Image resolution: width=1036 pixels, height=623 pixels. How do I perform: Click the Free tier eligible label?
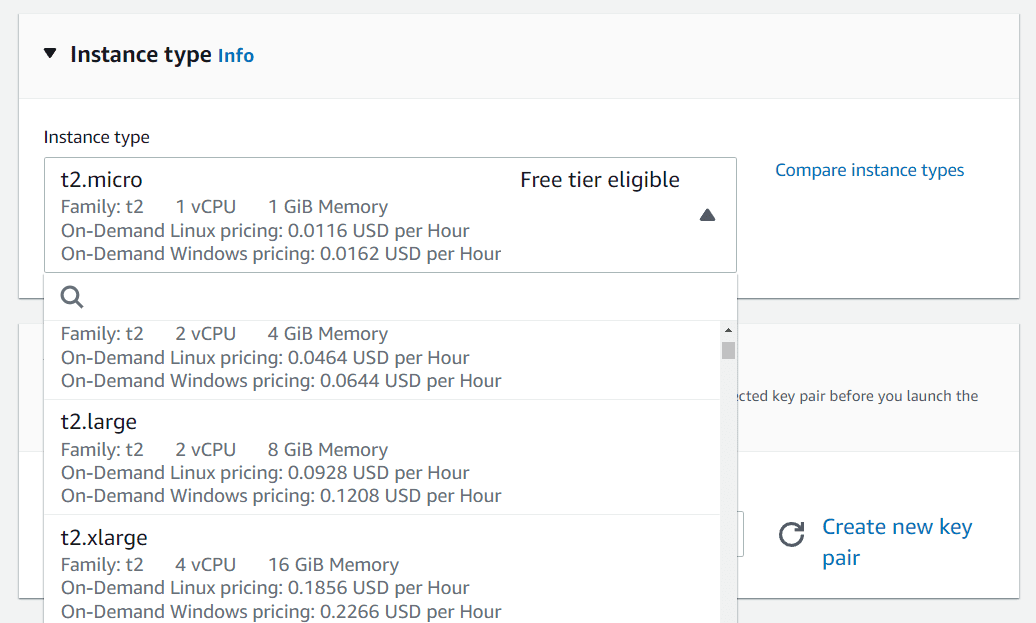[599, 180]
